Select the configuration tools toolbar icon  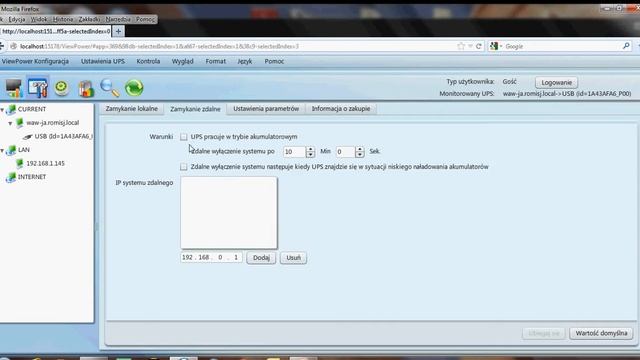pos(38,88)
